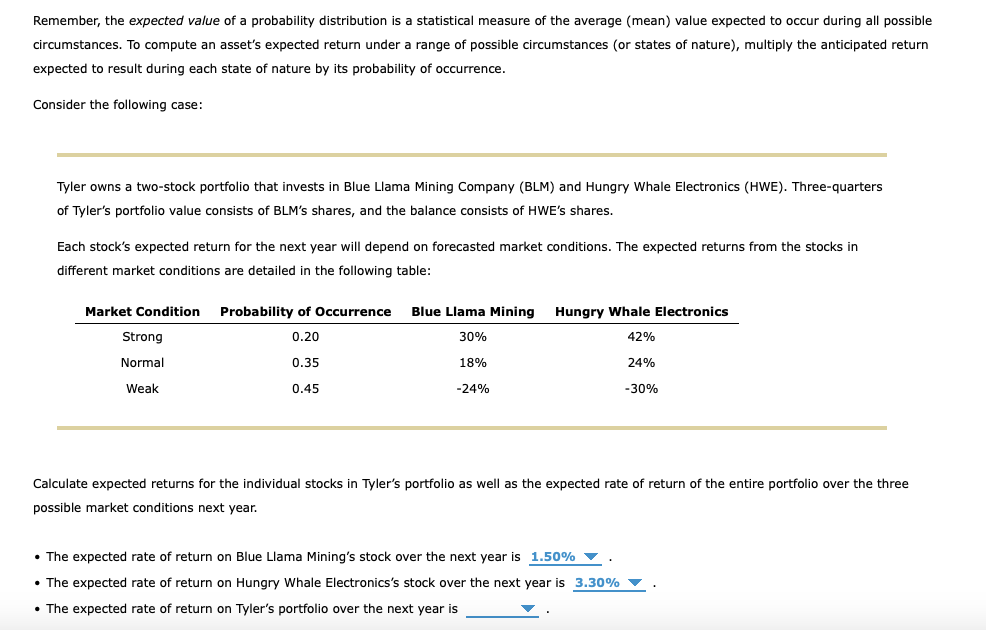
Task: Click the Probability of Occurrence header
Action: (305, 311)
